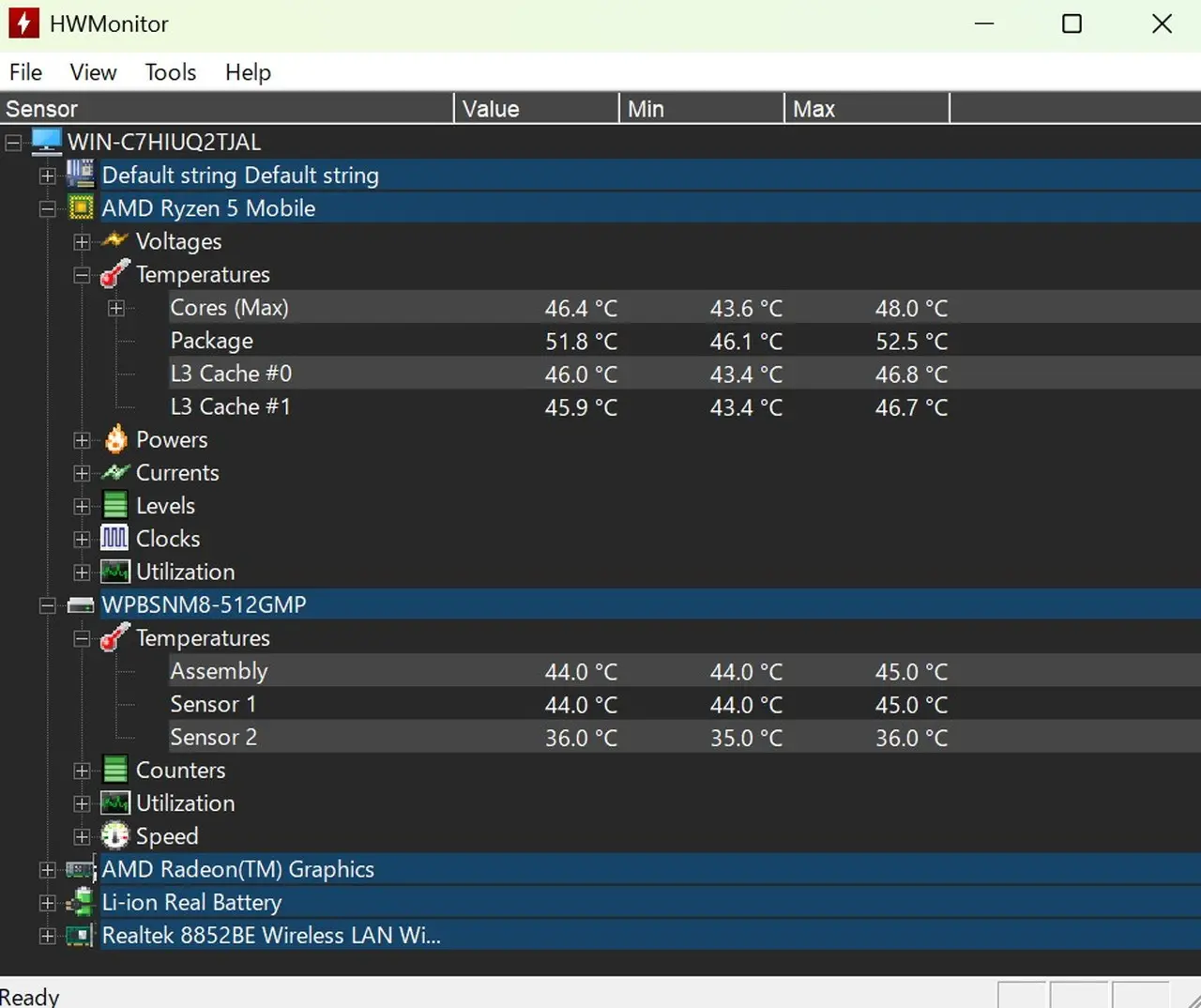
Task: Click the Realtek Wireless LAN adapter icon
Action: tap(81, 936)
